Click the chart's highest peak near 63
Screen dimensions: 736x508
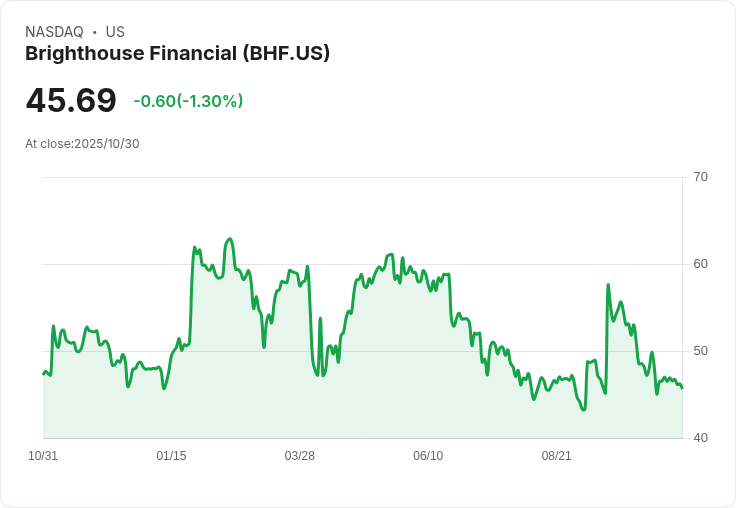pos(230,239)
